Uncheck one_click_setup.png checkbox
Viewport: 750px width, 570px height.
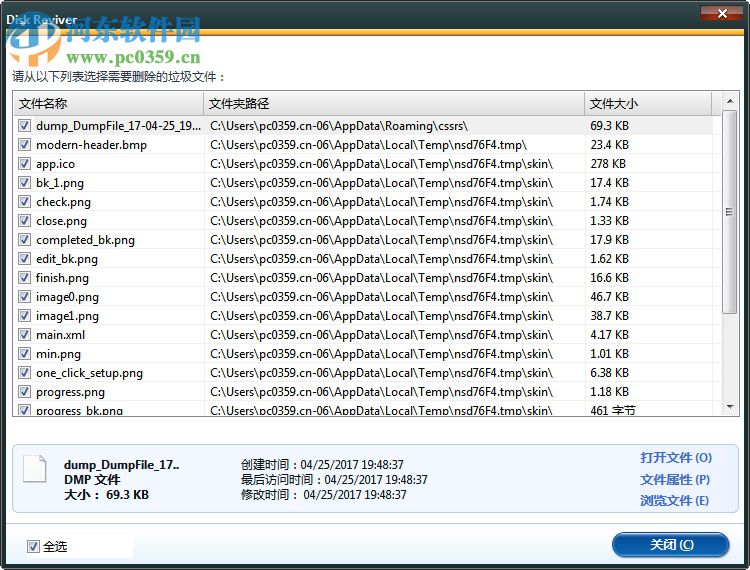click(24, 373)
